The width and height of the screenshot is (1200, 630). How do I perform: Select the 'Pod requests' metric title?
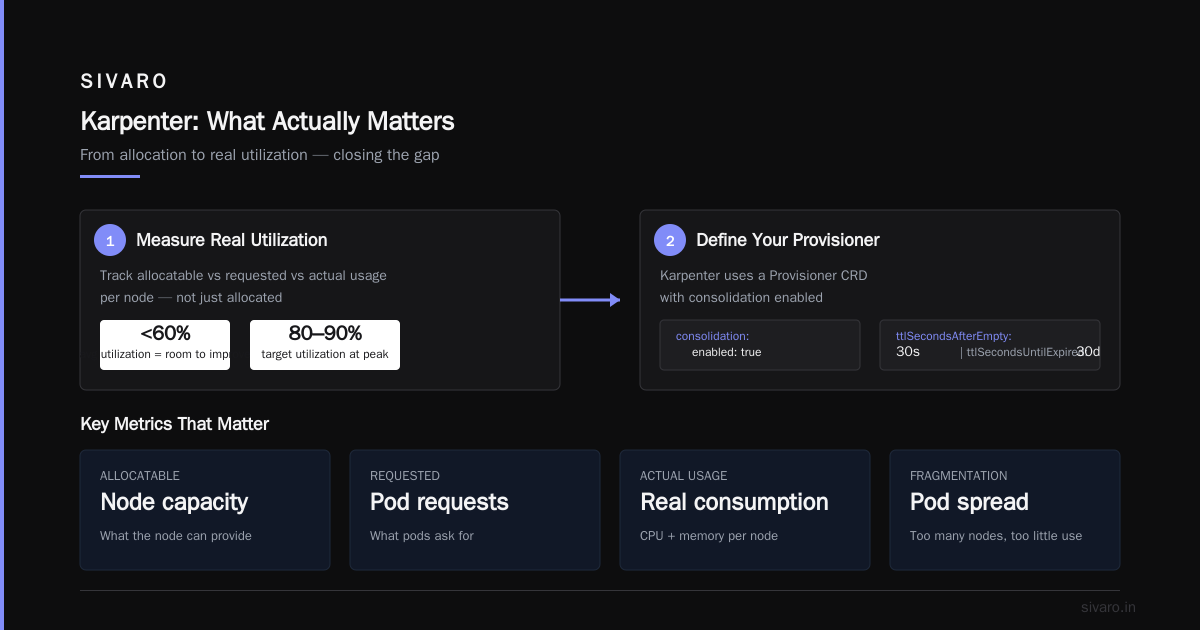[439, 502]
